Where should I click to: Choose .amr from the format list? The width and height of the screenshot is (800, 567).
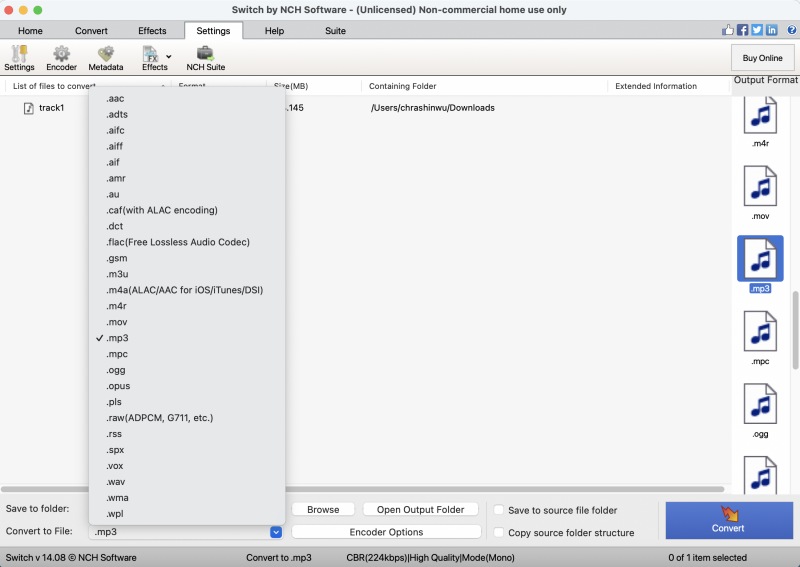tap(187, 178)
